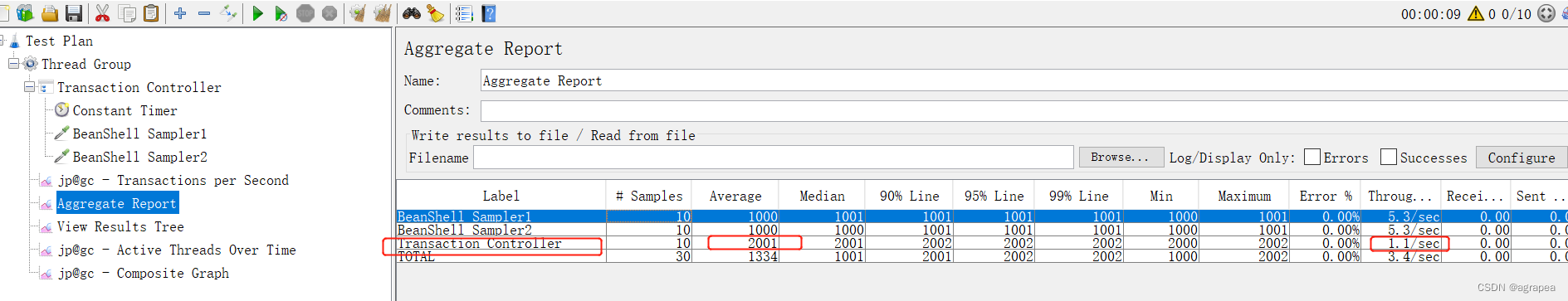
Task: Reset search with yellow brush icon
Action: click(435, 13)
